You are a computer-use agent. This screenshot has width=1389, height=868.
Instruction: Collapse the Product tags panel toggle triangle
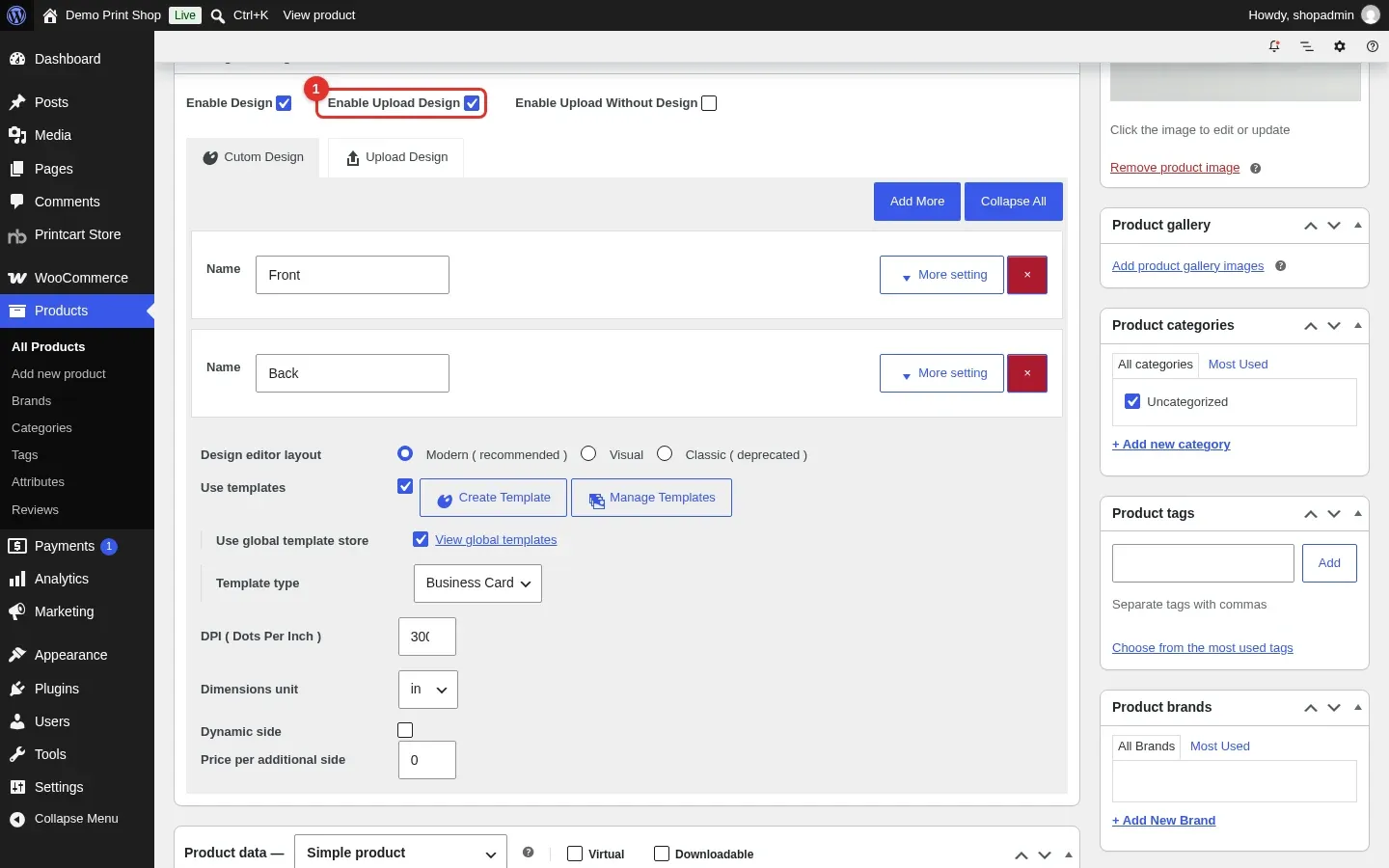[1358, 514]
